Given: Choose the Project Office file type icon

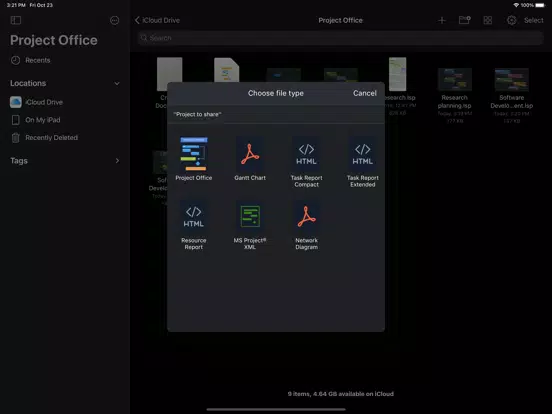Looking at the screenshot, I should (x=194, y=154).
